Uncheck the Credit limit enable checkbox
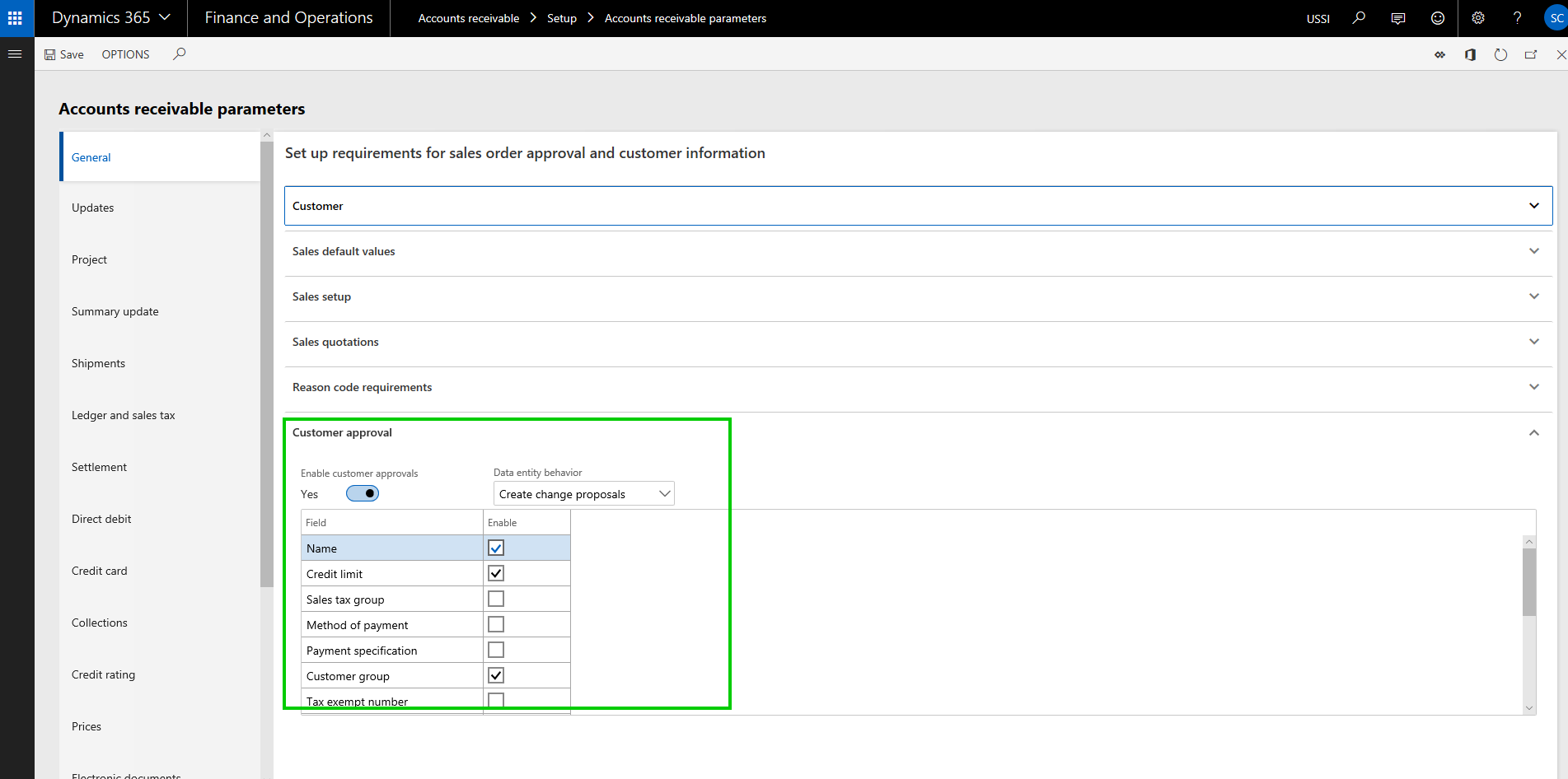Viewport: 1568px width, 779px height. click(496, 573)
